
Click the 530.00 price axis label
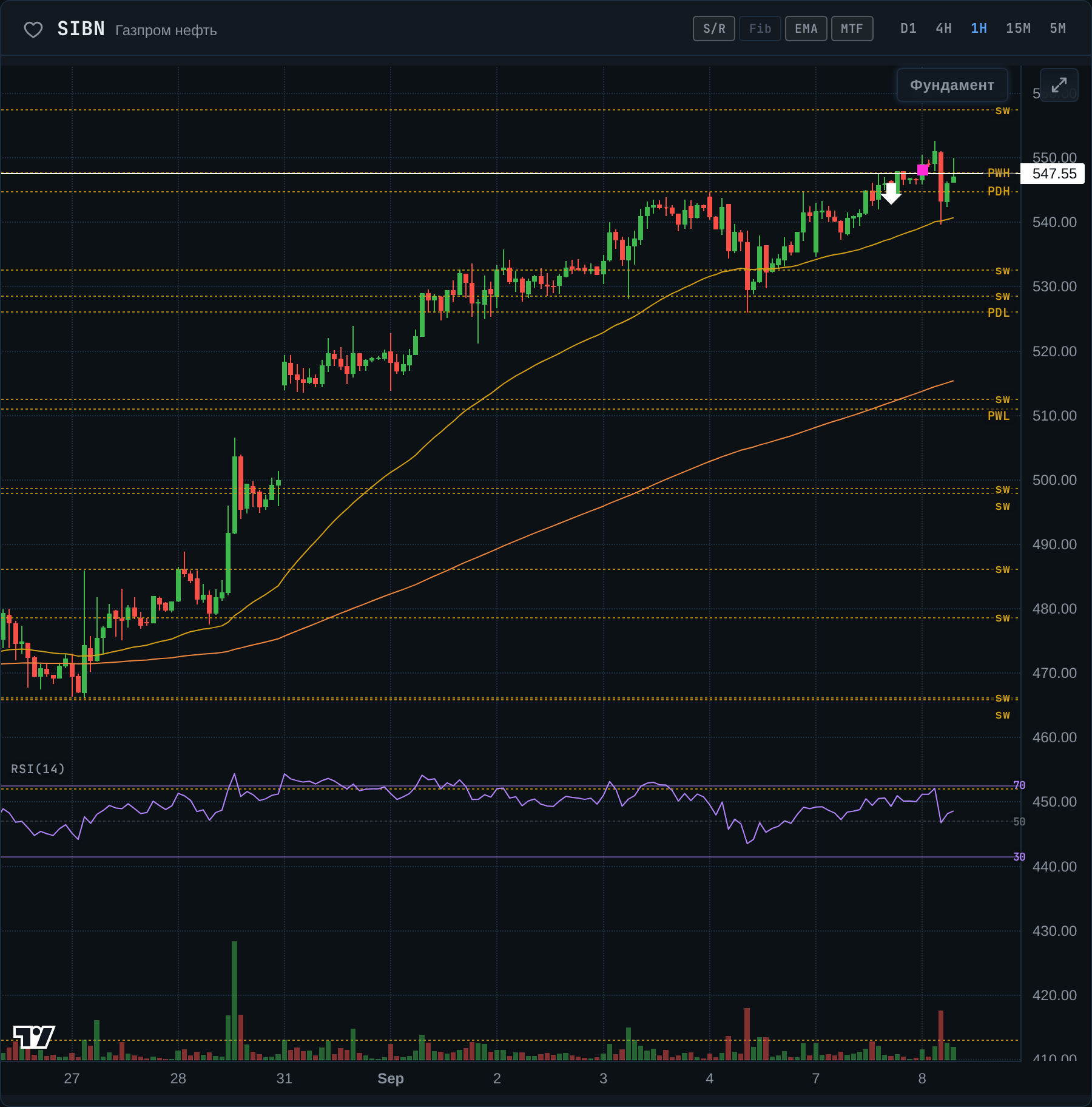click(1054, 286)
